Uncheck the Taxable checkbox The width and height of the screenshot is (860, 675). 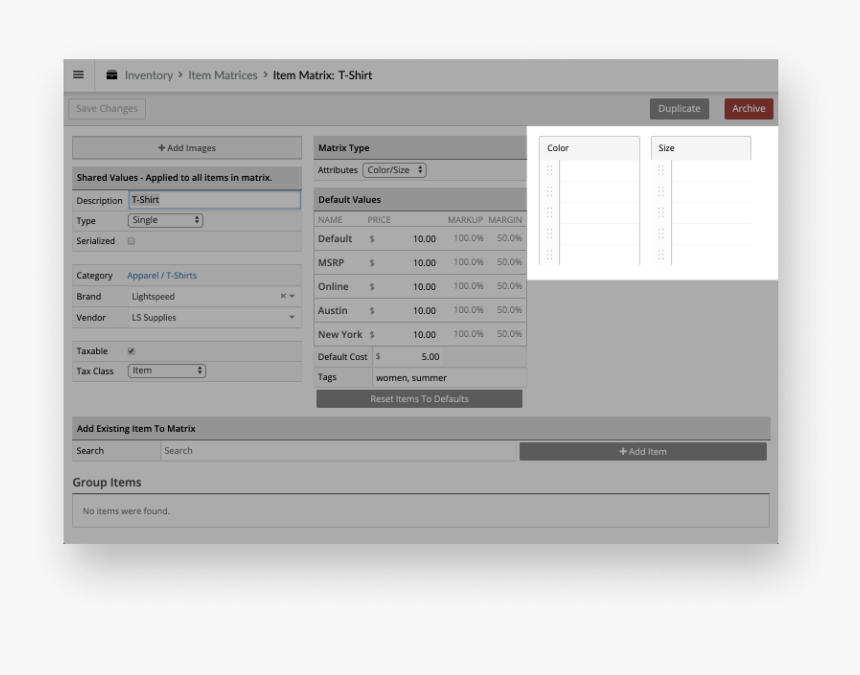click(x=131, y=351)
